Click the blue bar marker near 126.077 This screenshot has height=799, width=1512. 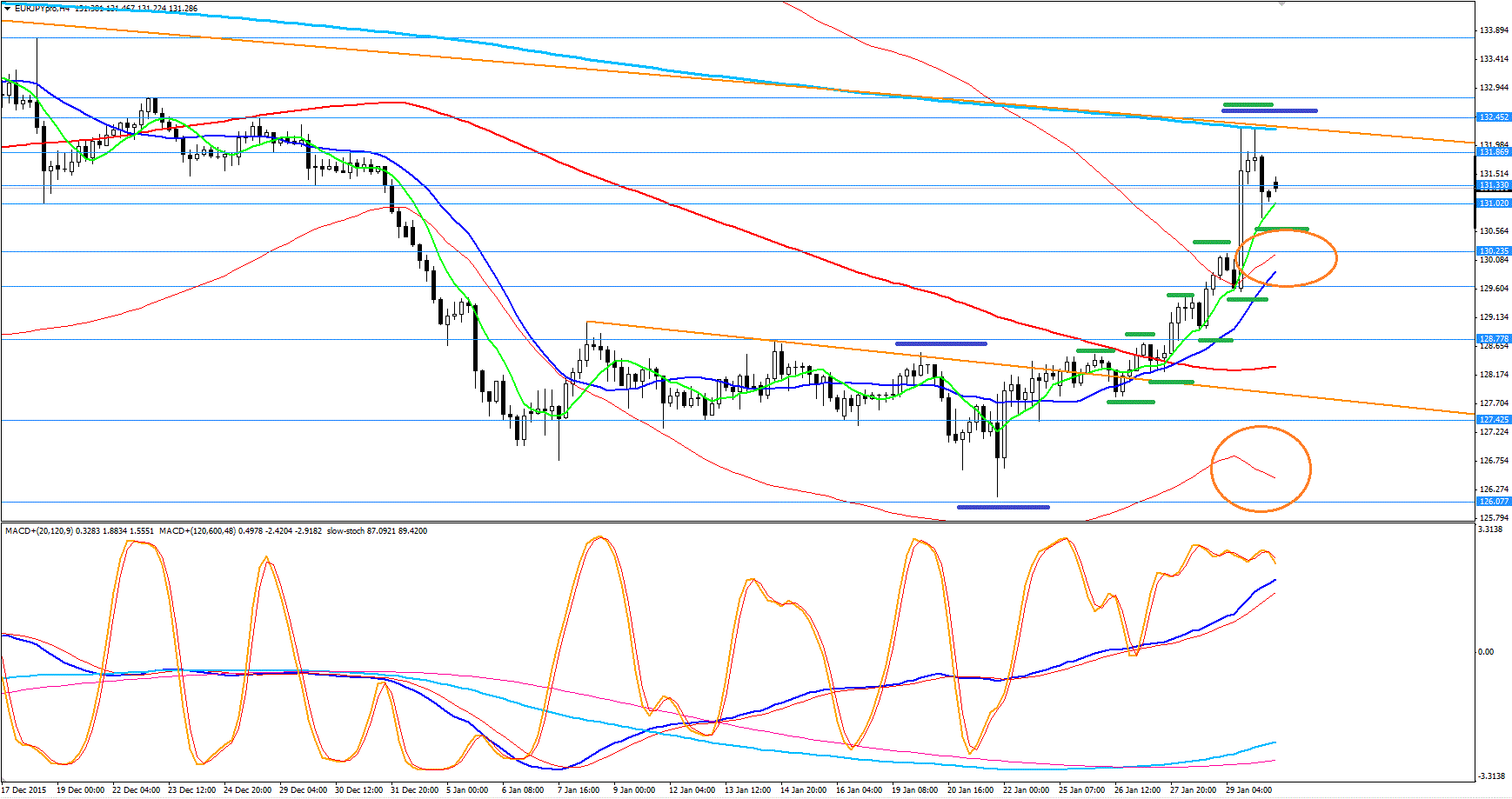tap(1002, 507)
